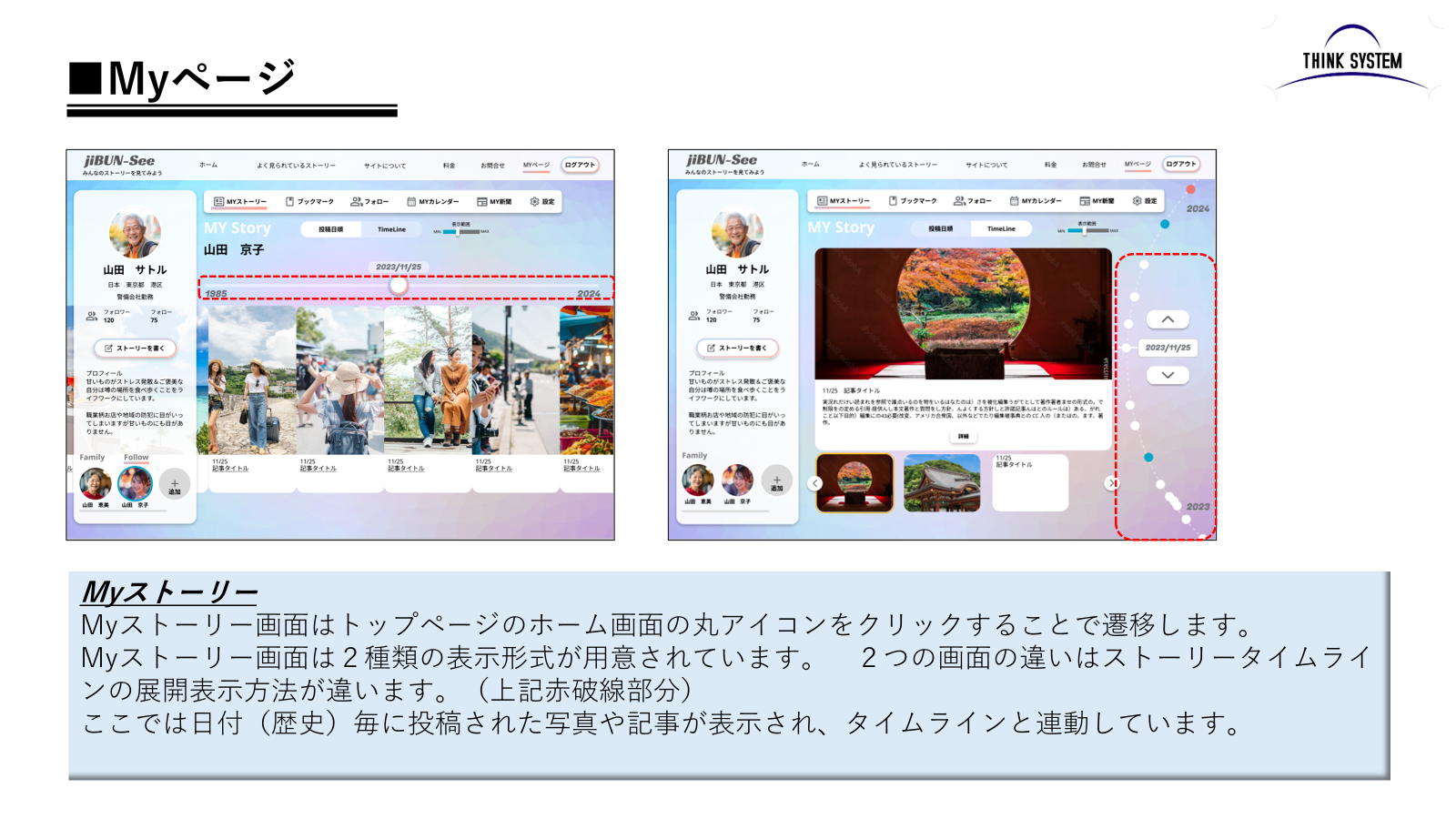Click MYカレンダー calendar icon in right mockup

1014,201
